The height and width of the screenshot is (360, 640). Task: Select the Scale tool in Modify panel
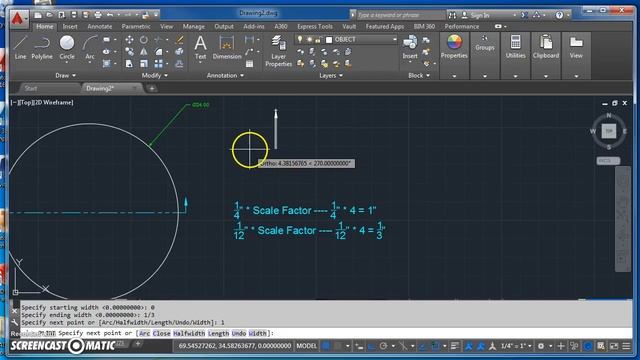point(144,64)
